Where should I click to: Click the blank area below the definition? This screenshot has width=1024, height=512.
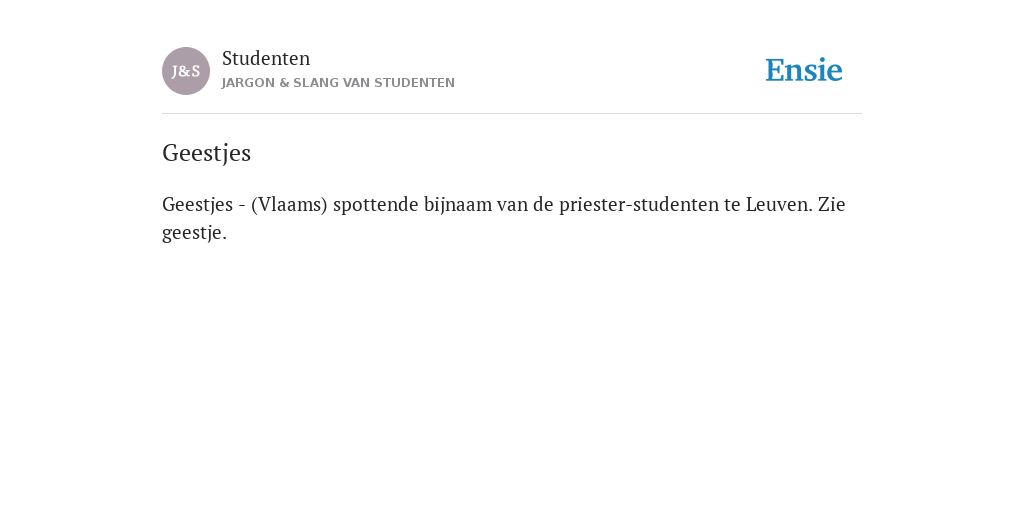point(512,372)
